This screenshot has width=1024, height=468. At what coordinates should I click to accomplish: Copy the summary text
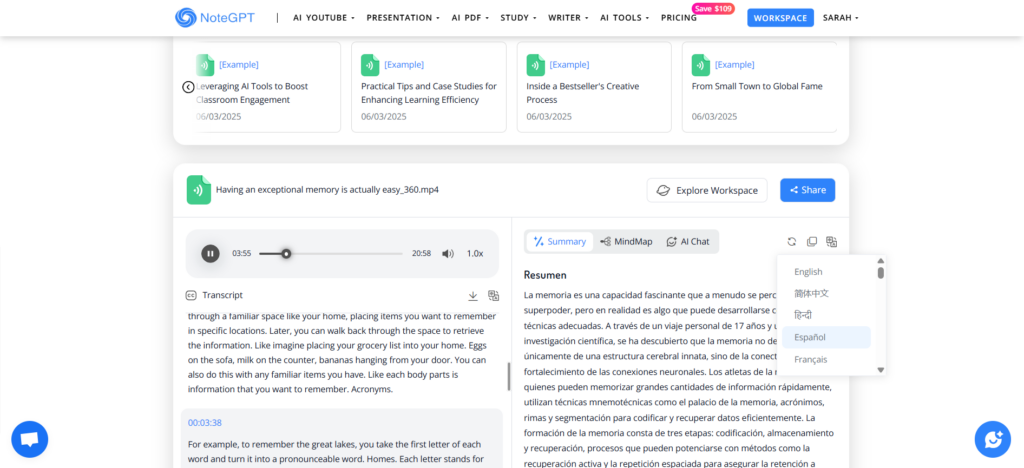click(x=812, y=242)
